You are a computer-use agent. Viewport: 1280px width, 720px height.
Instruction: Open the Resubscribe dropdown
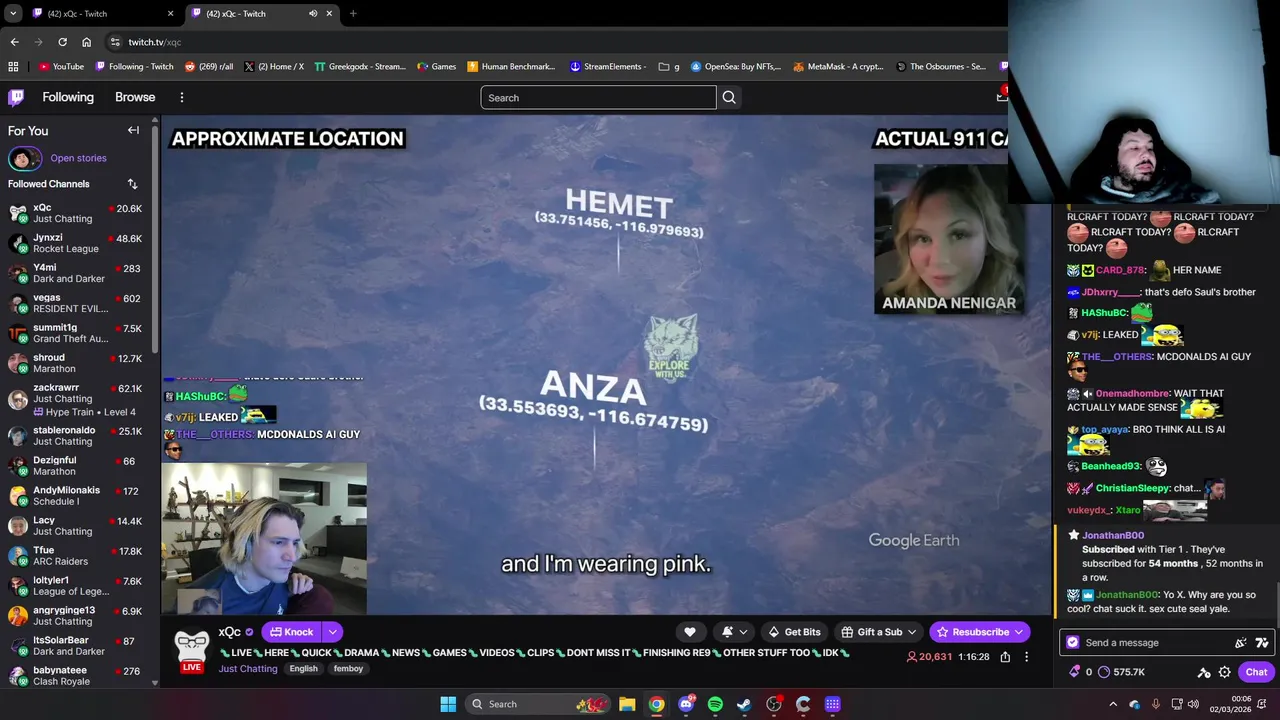pyautogui.click(x=980, y=632)
